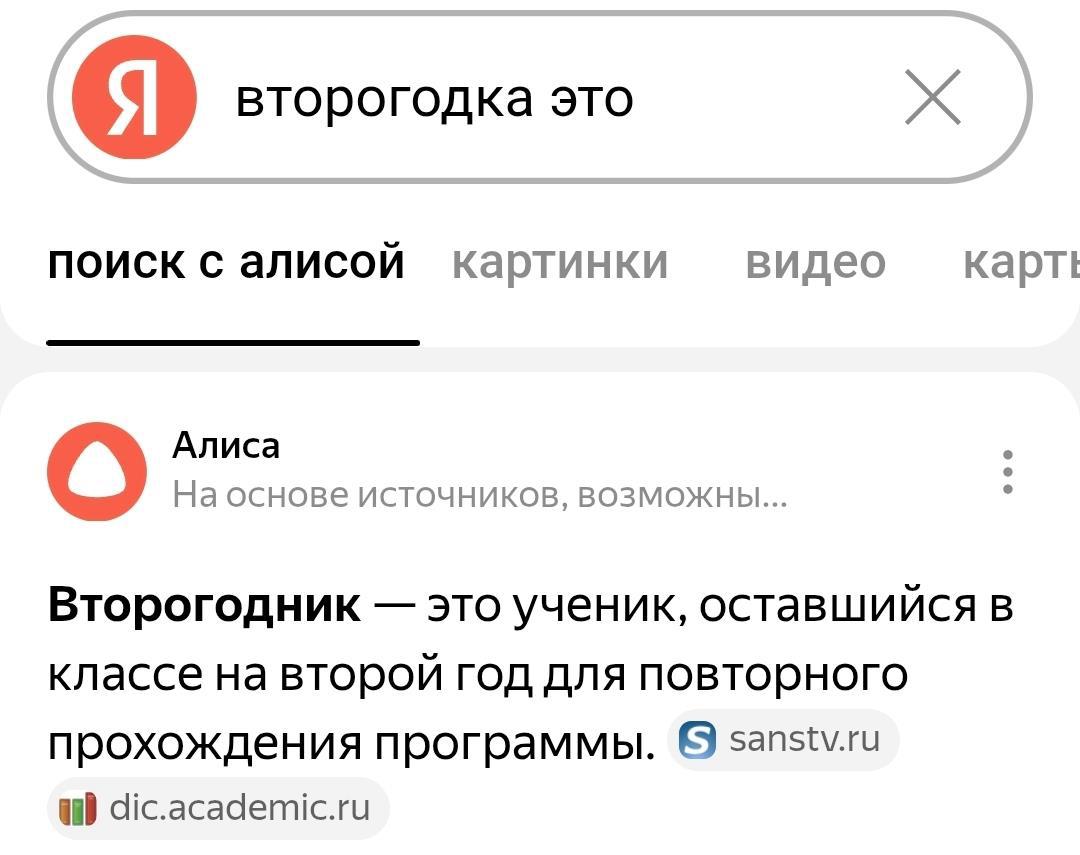The height and width of the screenshot is (855, 1080).
Task: Follow the dic.academic.ru source link
Action: click(239, 806)
